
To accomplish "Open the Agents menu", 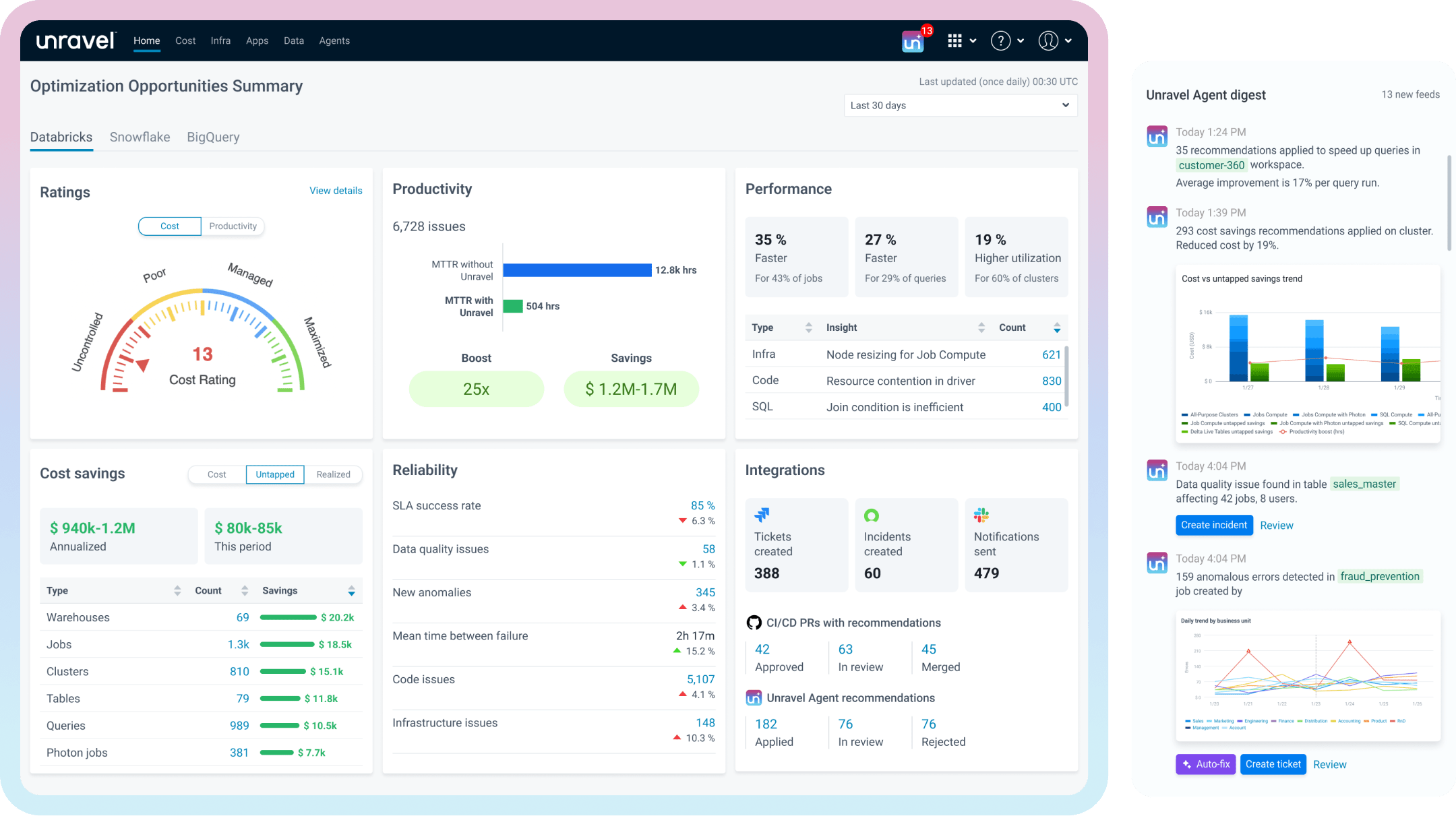I will click(x=334, y=40).
